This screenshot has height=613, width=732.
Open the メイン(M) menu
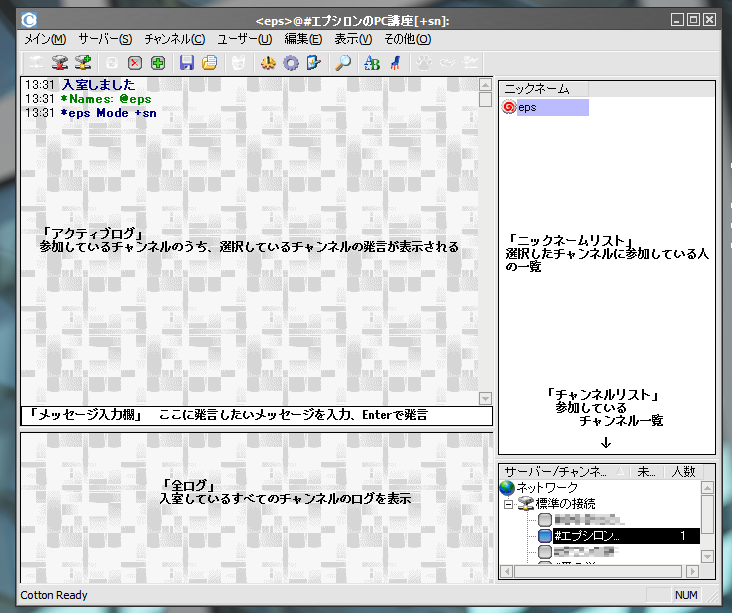44,39
